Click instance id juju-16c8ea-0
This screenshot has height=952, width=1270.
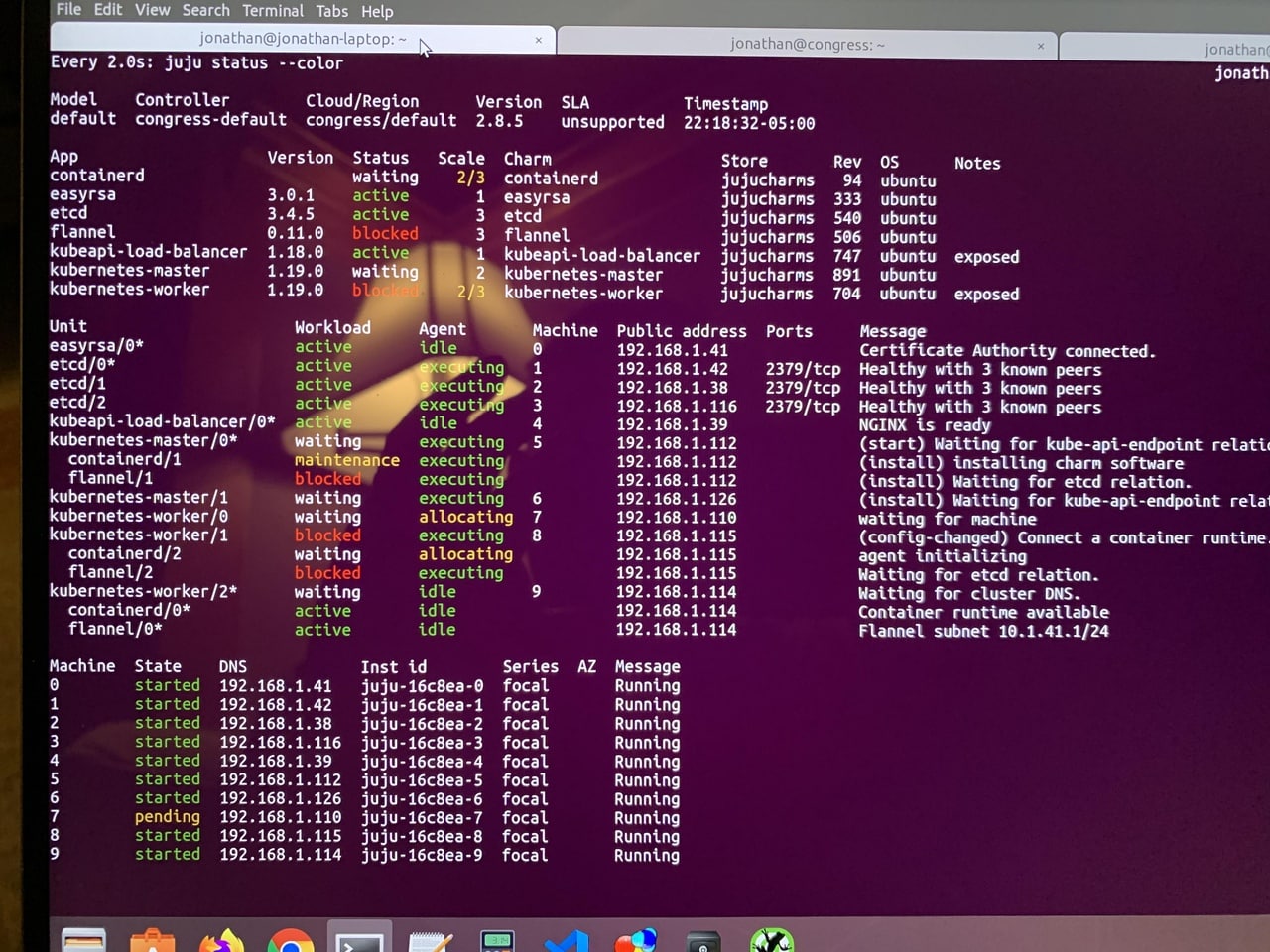pyautogui.click(x=422, y=686)
